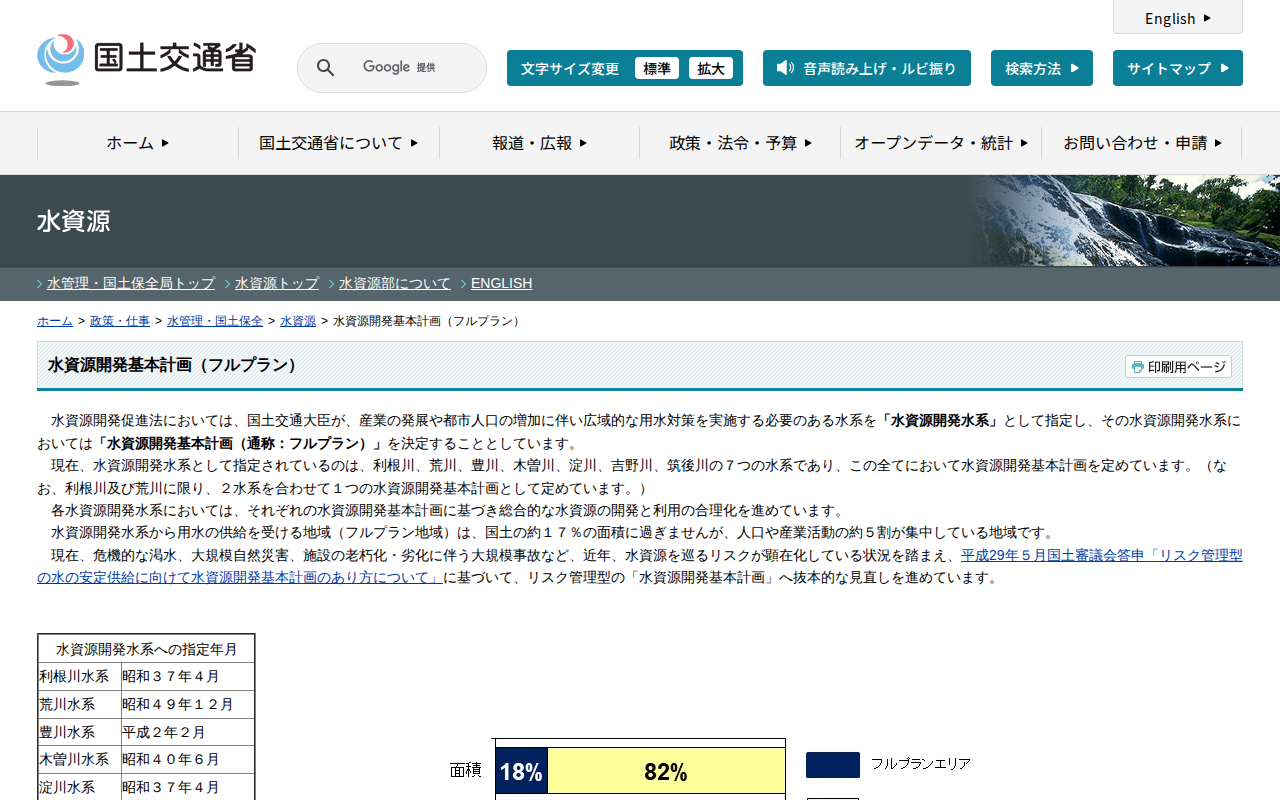Set text size to 拡大
1280x800 pixels.
[711, 68]
